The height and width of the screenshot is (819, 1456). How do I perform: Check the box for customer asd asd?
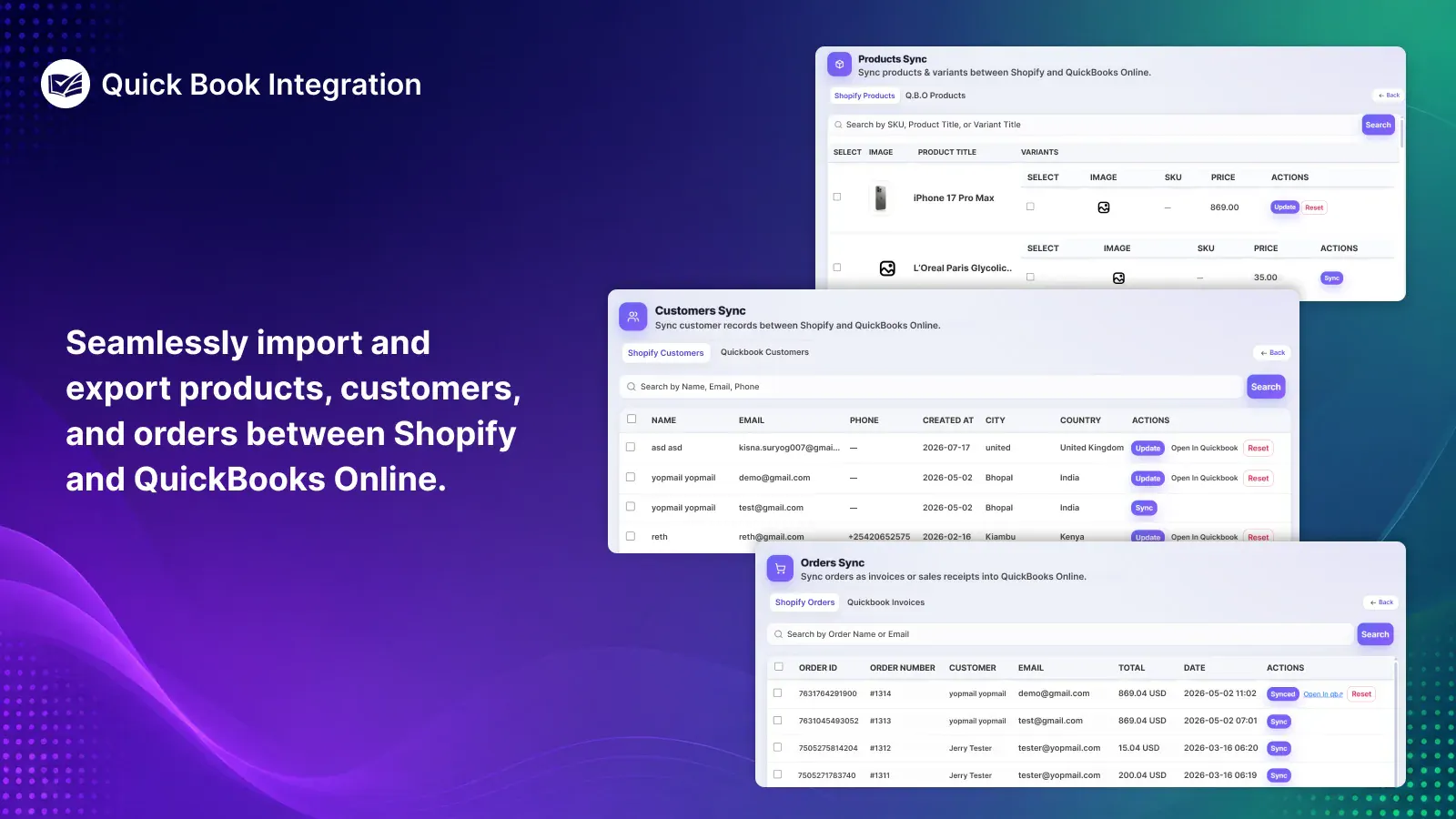(631, 447)
